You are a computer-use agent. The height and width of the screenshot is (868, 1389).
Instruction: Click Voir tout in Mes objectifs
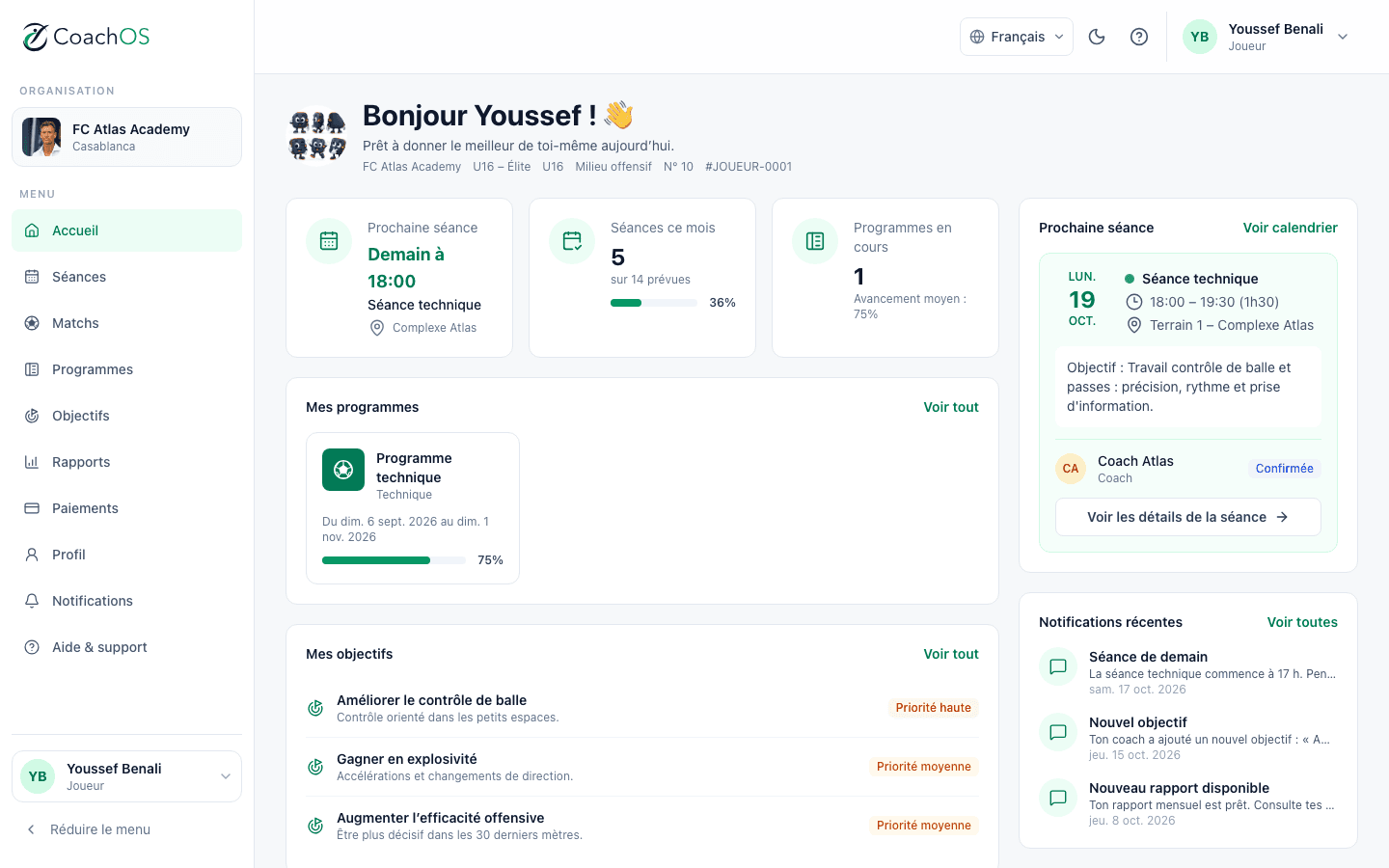pos(951,654)
